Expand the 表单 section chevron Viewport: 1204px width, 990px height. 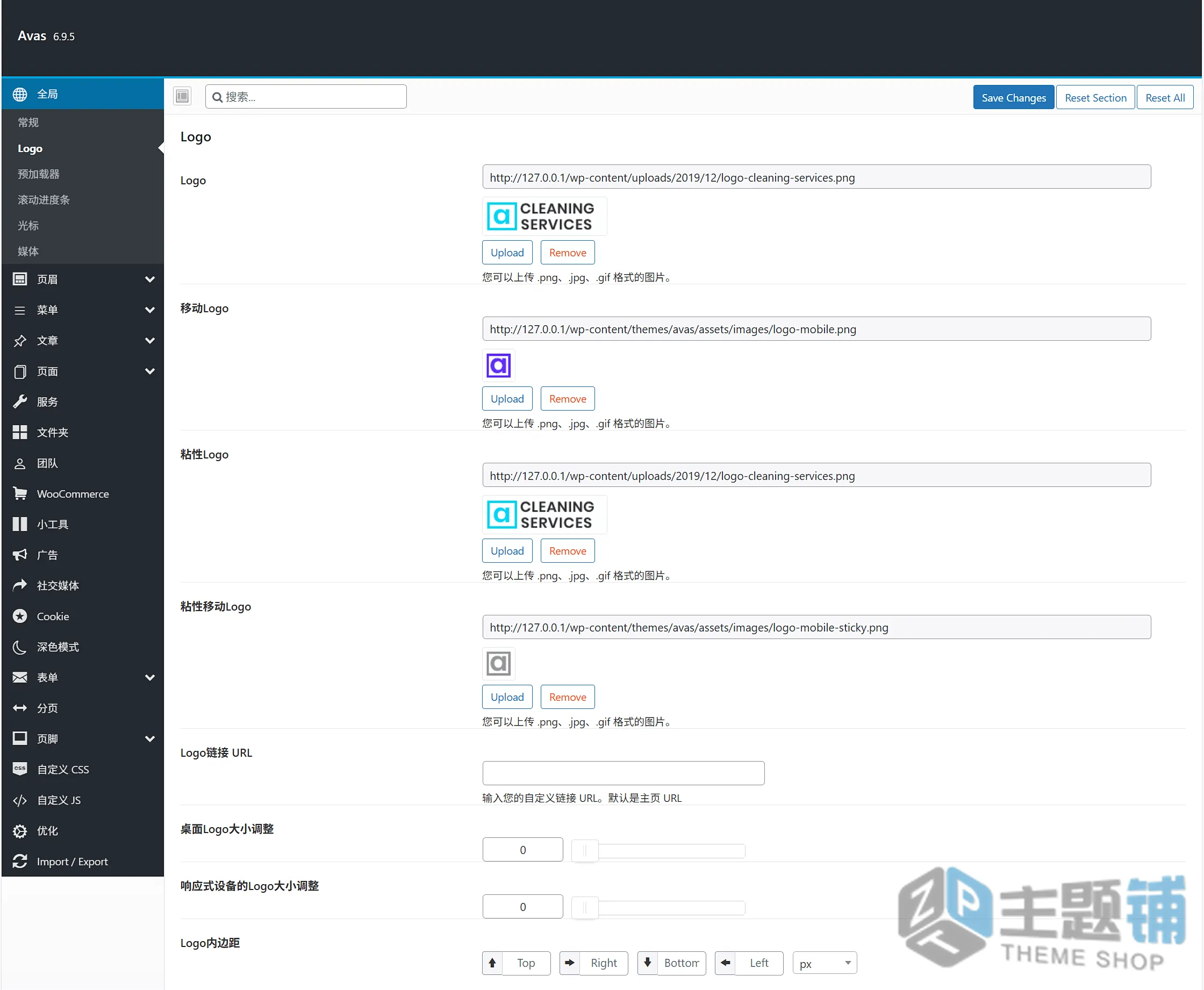tap(150, 678)
